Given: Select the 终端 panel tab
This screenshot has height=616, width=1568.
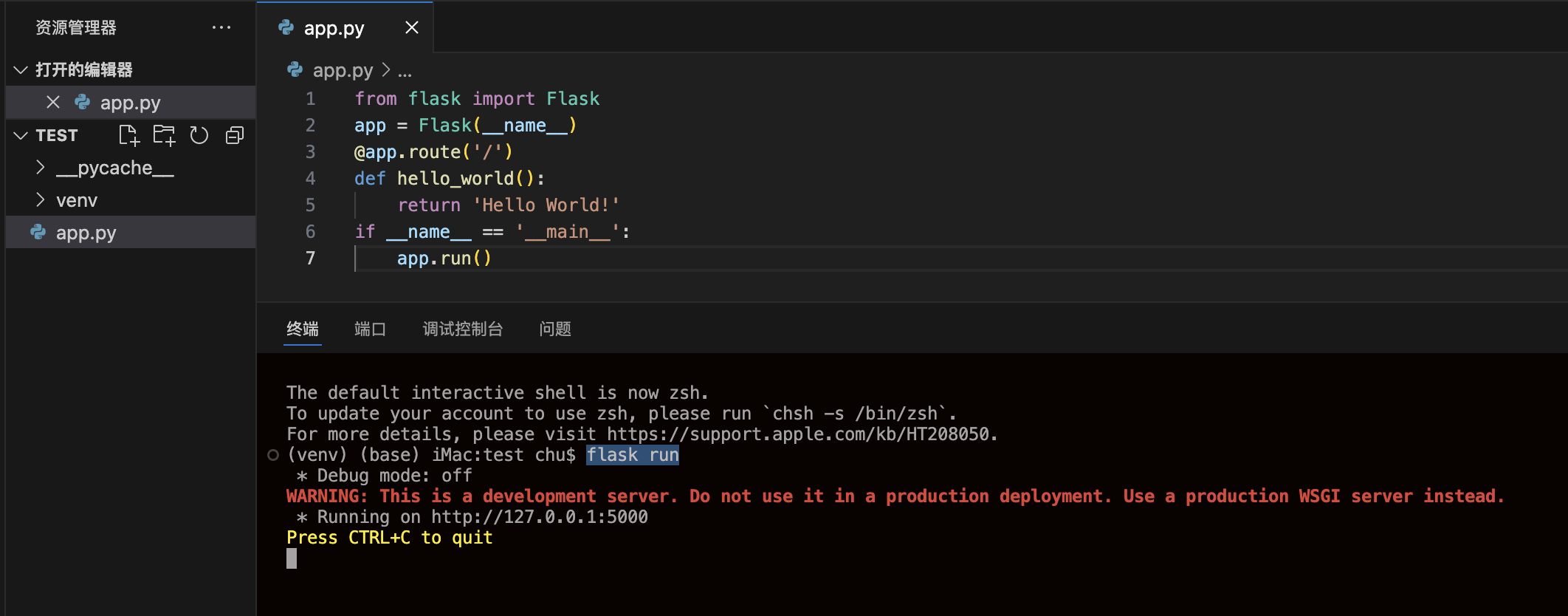Looking at the screenshot, I should 303,329.
